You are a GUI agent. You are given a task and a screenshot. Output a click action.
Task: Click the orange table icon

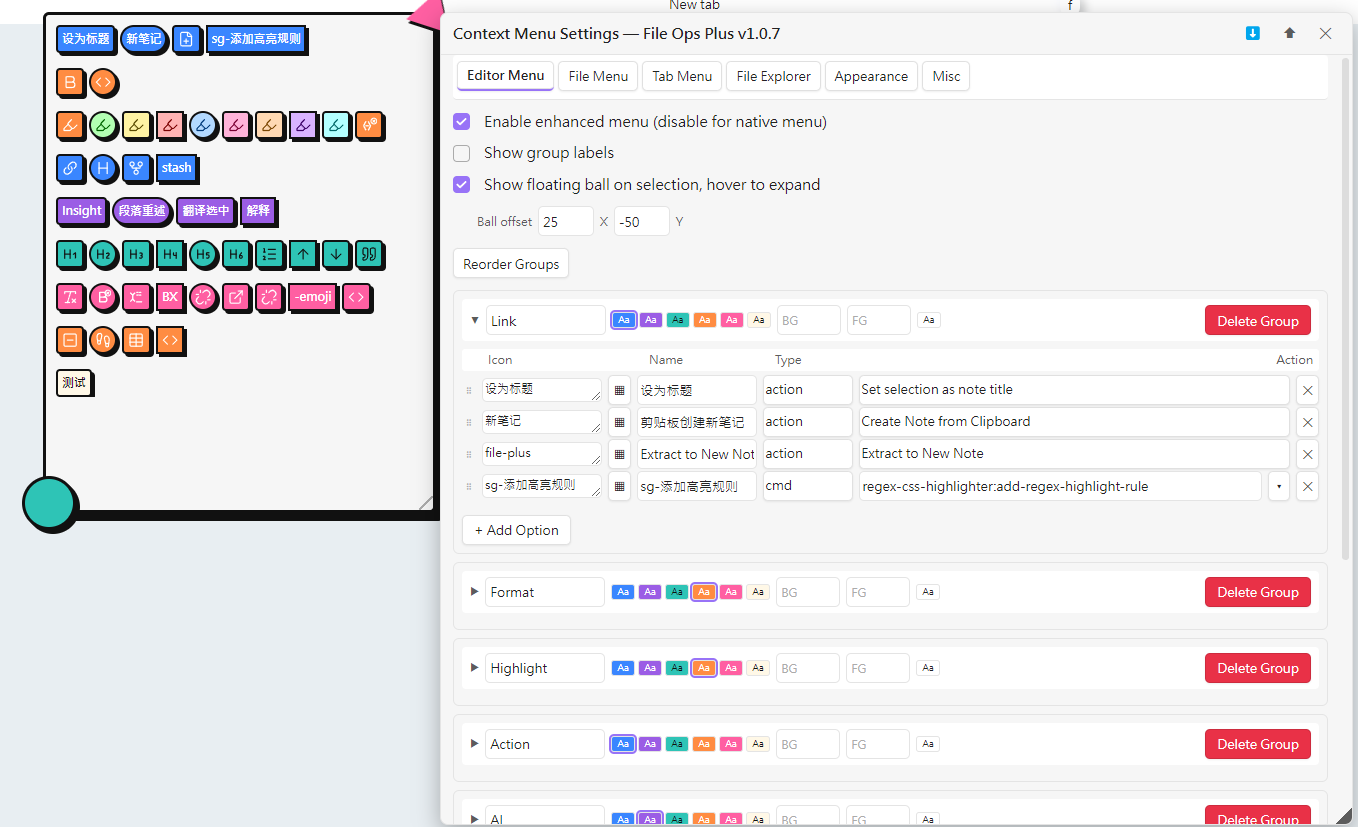(136, 340)
